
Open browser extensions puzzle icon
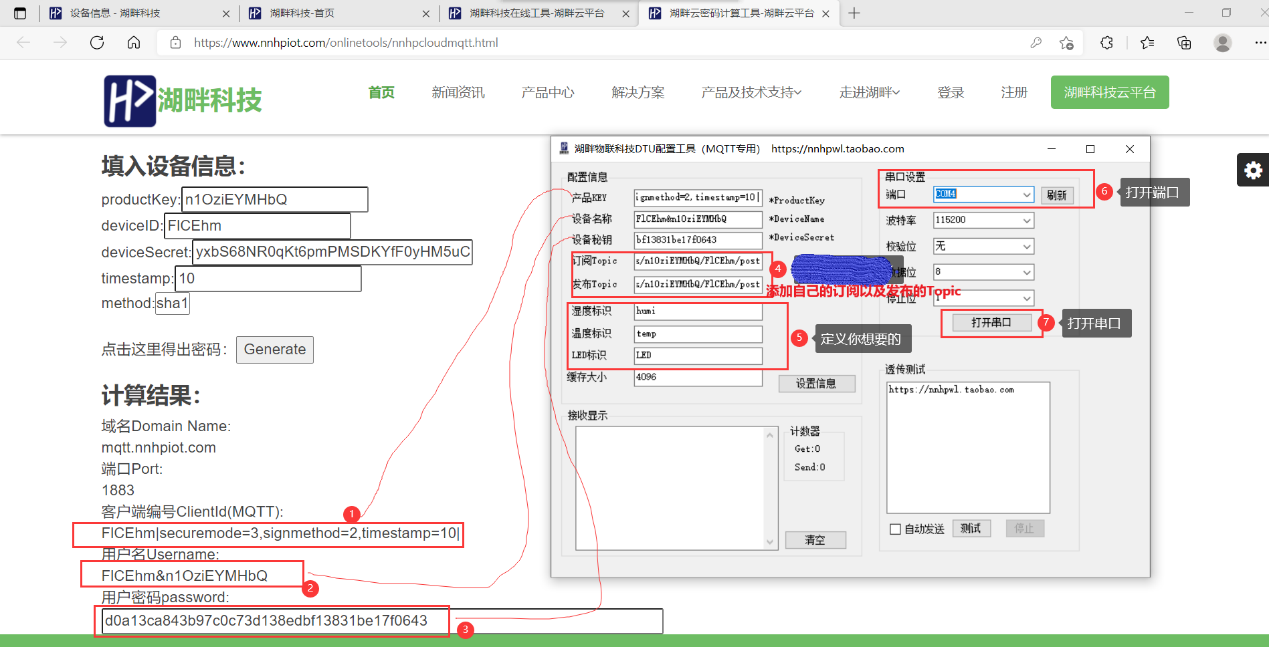1107,43
